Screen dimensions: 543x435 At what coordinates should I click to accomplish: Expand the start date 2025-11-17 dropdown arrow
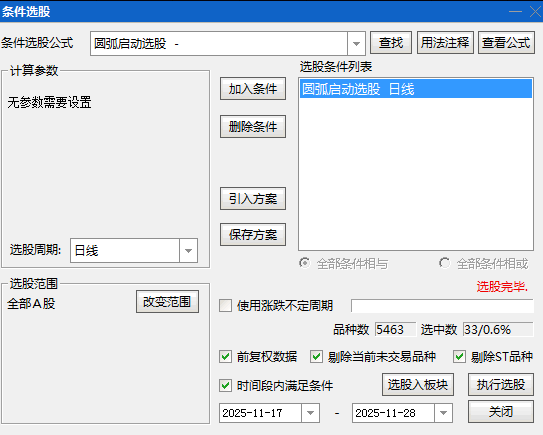(x=310, y=413)
